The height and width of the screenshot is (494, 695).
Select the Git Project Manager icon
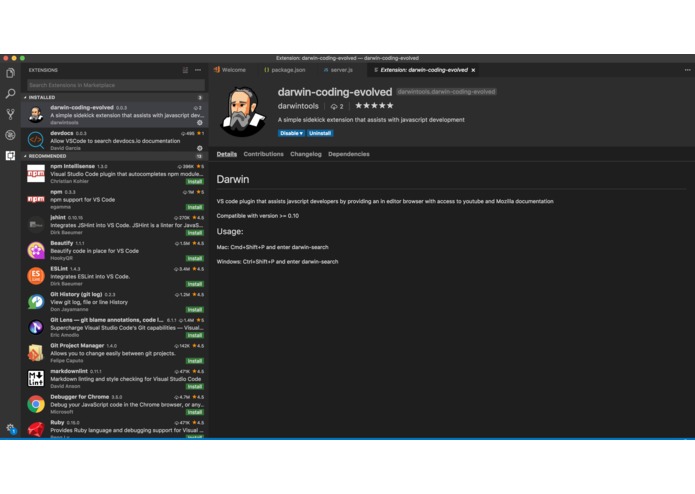36,353
